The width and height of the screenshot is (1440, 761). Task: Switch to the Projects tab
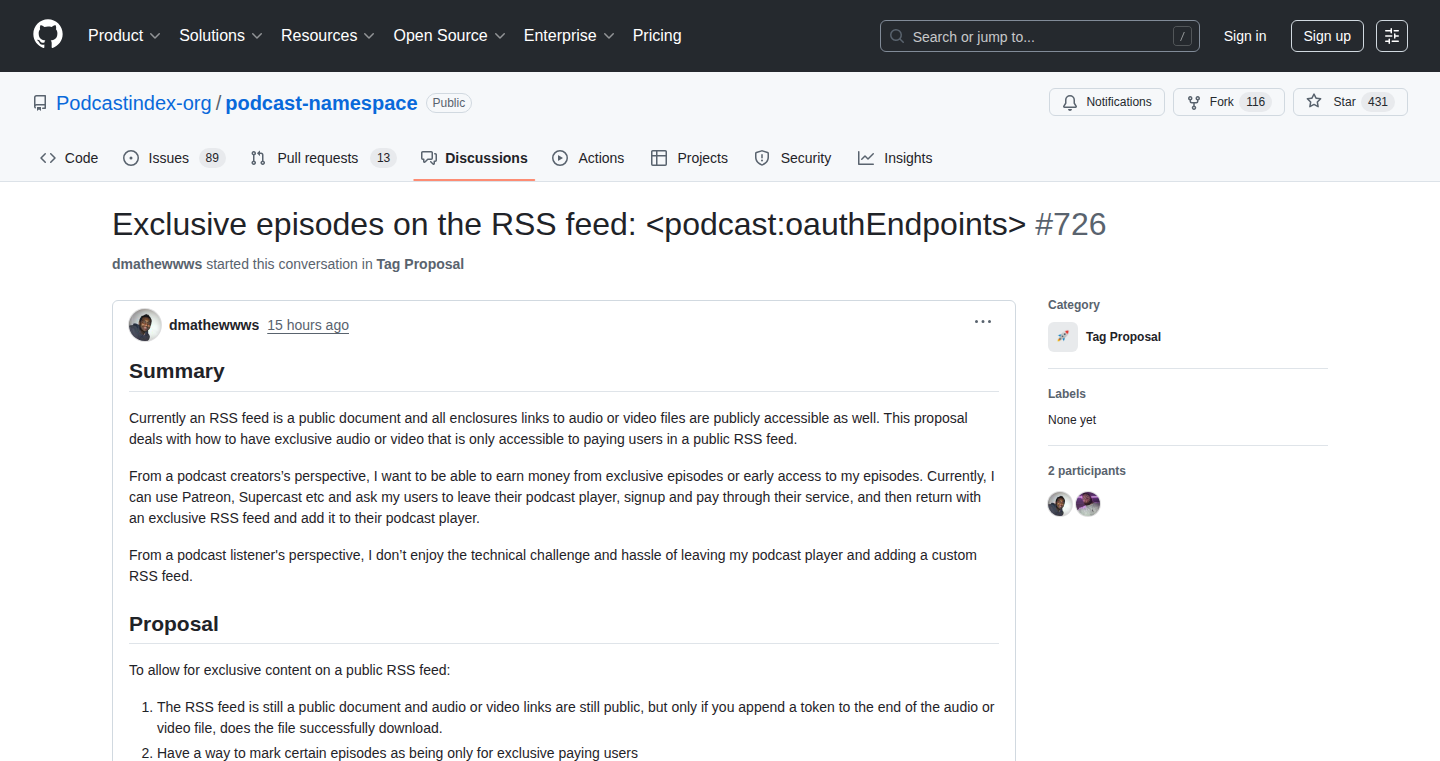coord(689,158)
